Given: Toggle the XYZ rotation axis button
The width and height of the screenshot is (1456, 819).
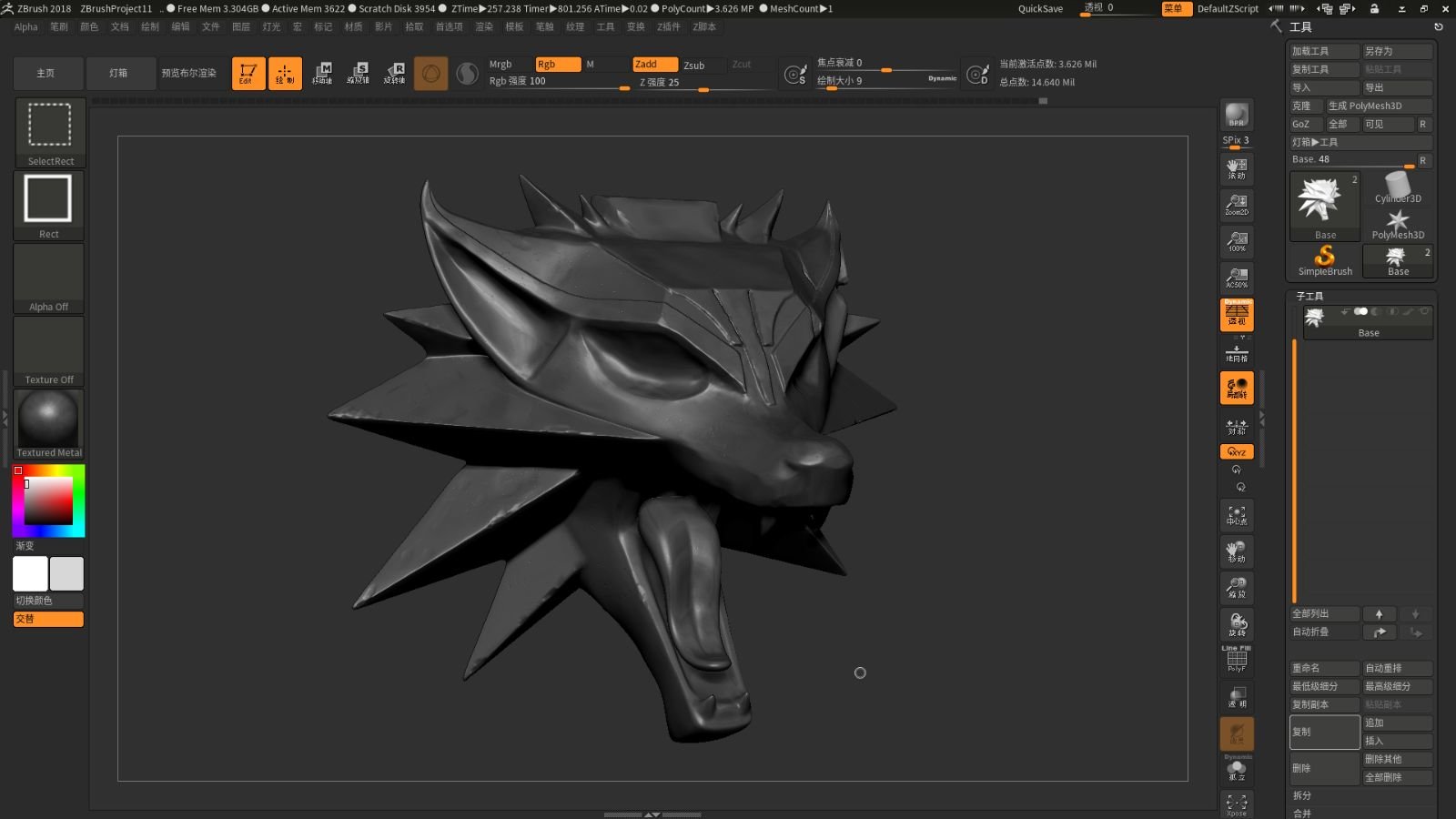Looking at the screenshot, I should [1237, 451].
